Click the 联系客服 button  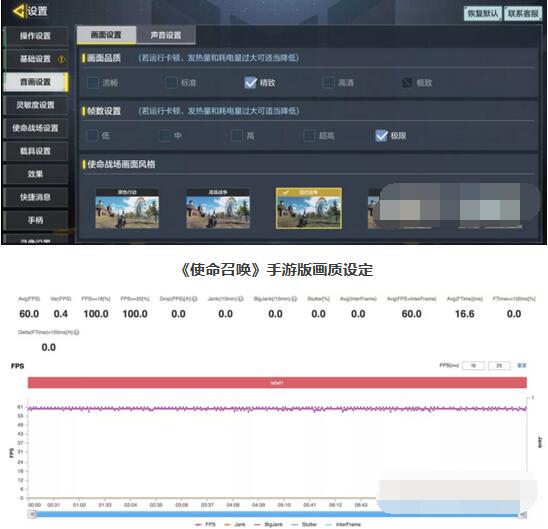coord(523,14)
